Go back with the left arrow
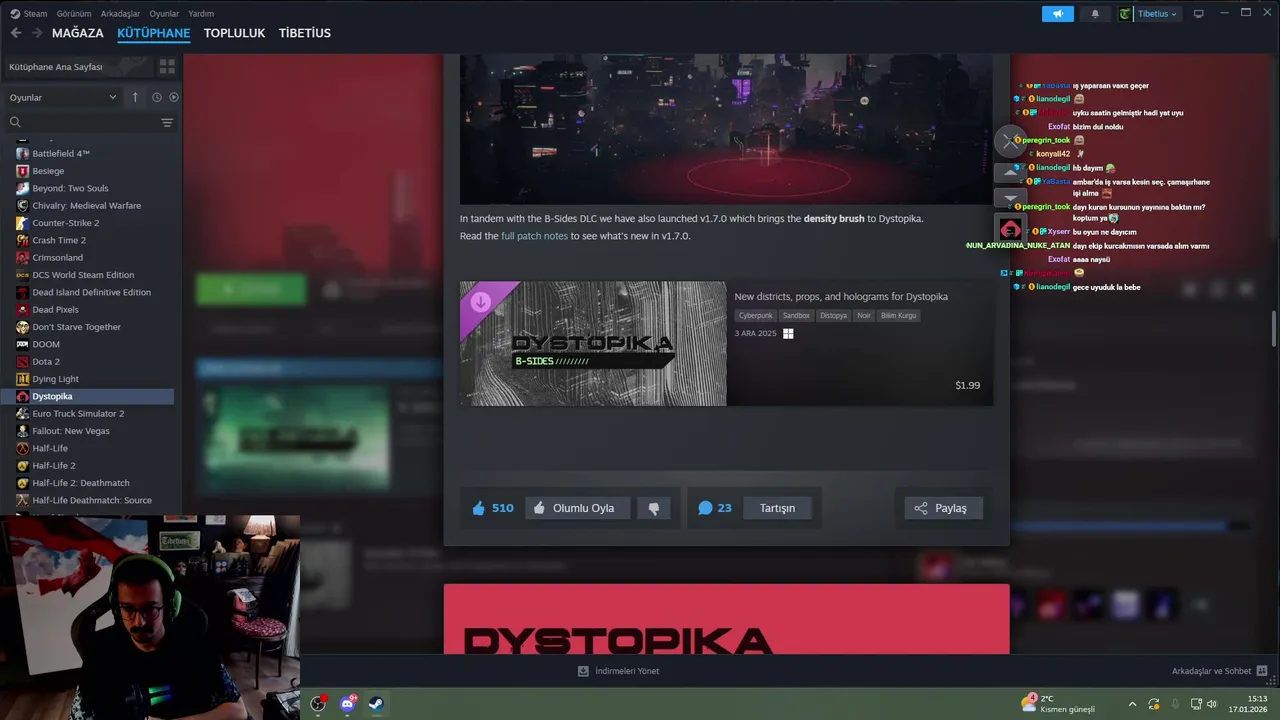 pyautogui.click(x=15, y=33)
